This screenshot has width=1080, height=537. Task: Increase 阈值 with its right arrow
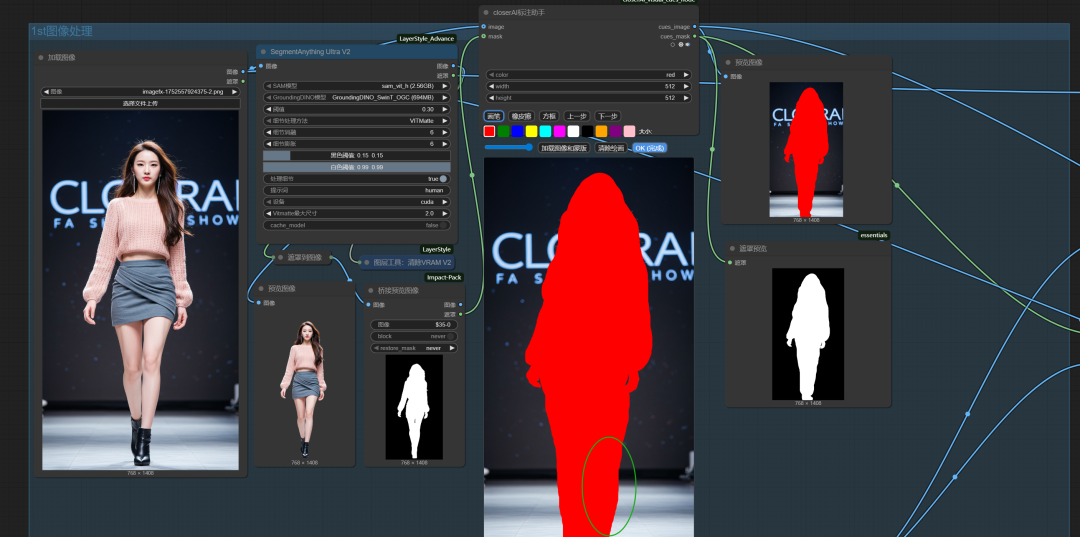click(445, 109)
